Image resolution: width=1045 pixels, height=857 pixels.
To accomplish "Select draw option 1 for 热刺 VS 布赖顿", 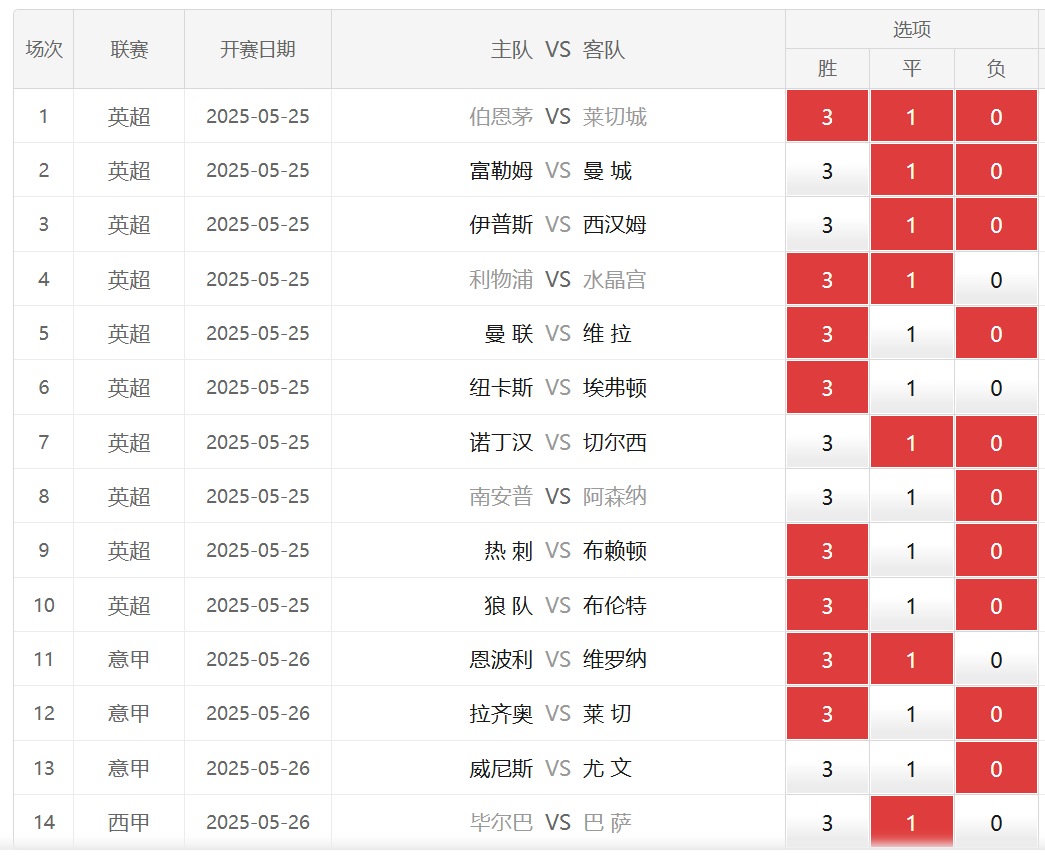I will (x=912, y=550).
